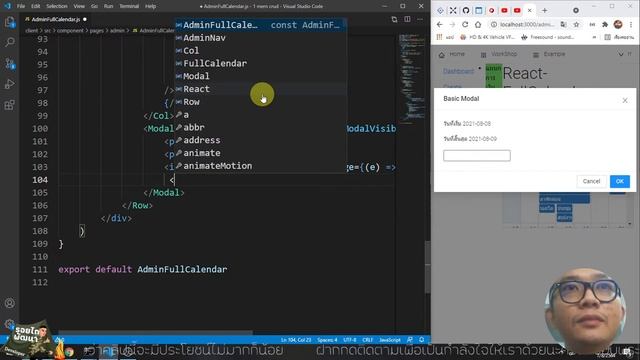640x360 pixels.
Task: Choose React from suggestion list
Action: pyautogui.click(x=261, y=89)
